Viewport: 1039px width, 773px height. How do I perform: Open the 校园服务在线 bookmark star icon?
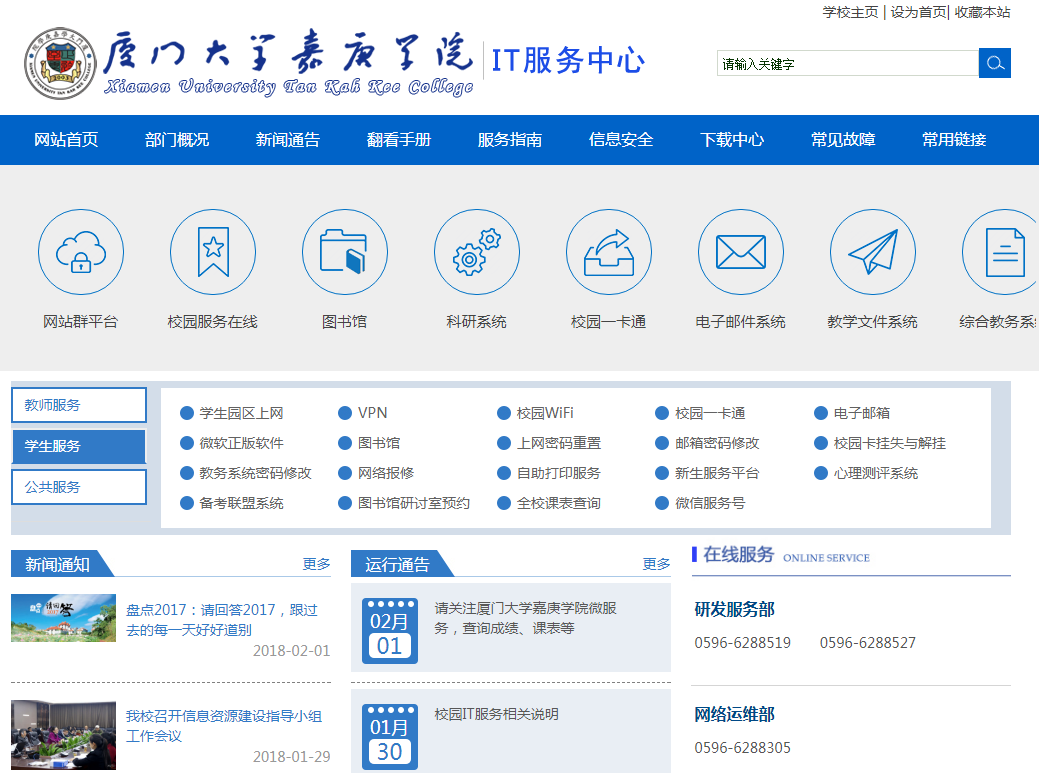(213, 252)
